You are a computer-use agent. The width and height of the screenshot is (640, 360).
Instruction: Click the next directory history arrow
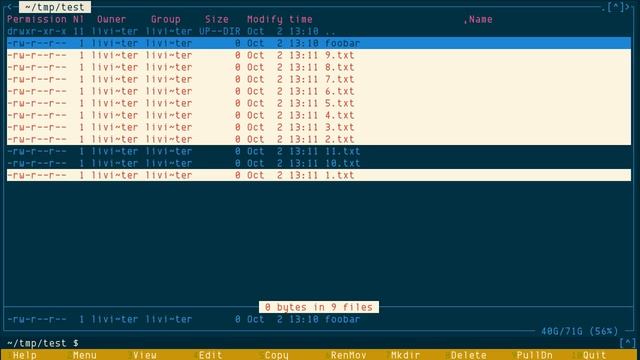click(627, 7)
